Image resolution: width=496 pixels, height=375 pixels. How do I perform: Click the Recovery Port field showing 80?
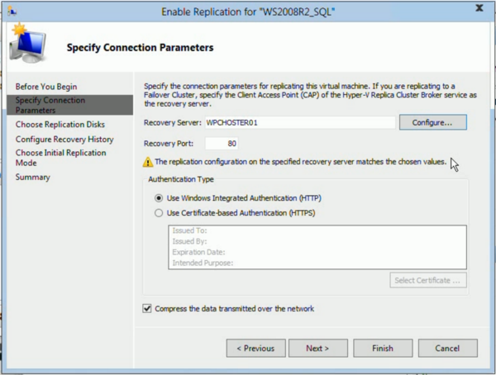[221, 144]
